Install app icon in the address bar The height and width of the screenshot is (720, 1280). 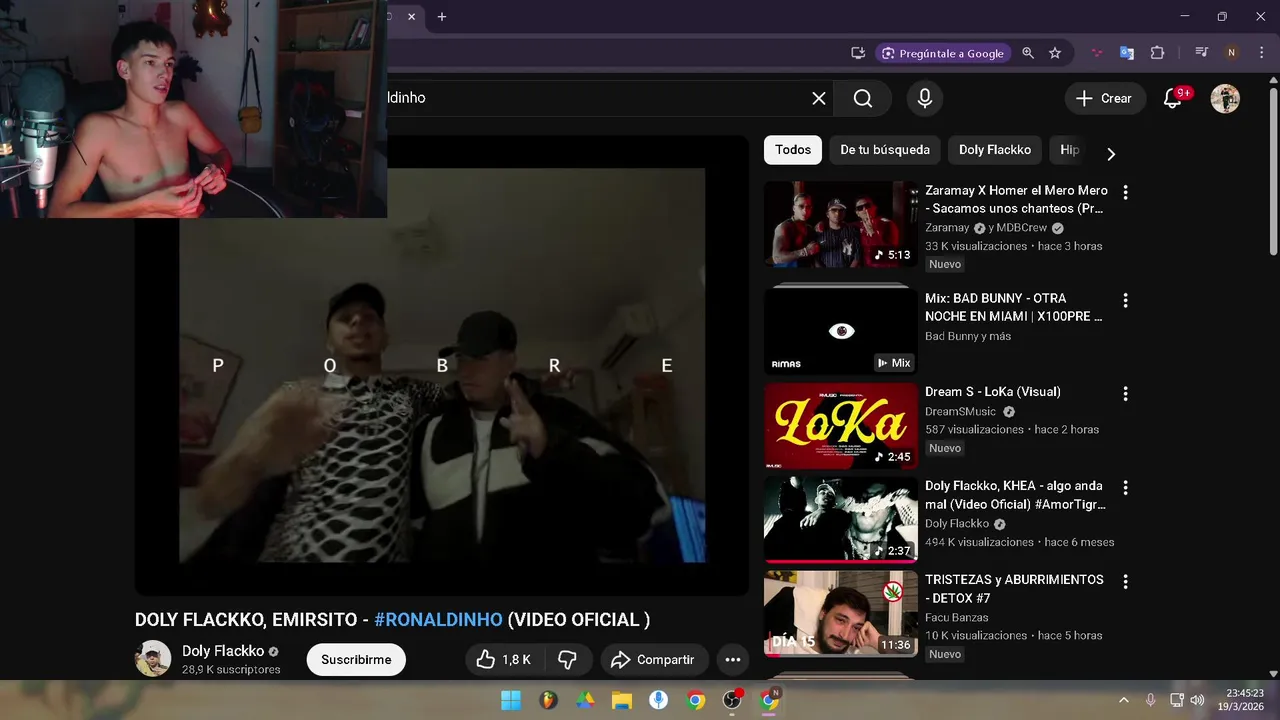858,53
